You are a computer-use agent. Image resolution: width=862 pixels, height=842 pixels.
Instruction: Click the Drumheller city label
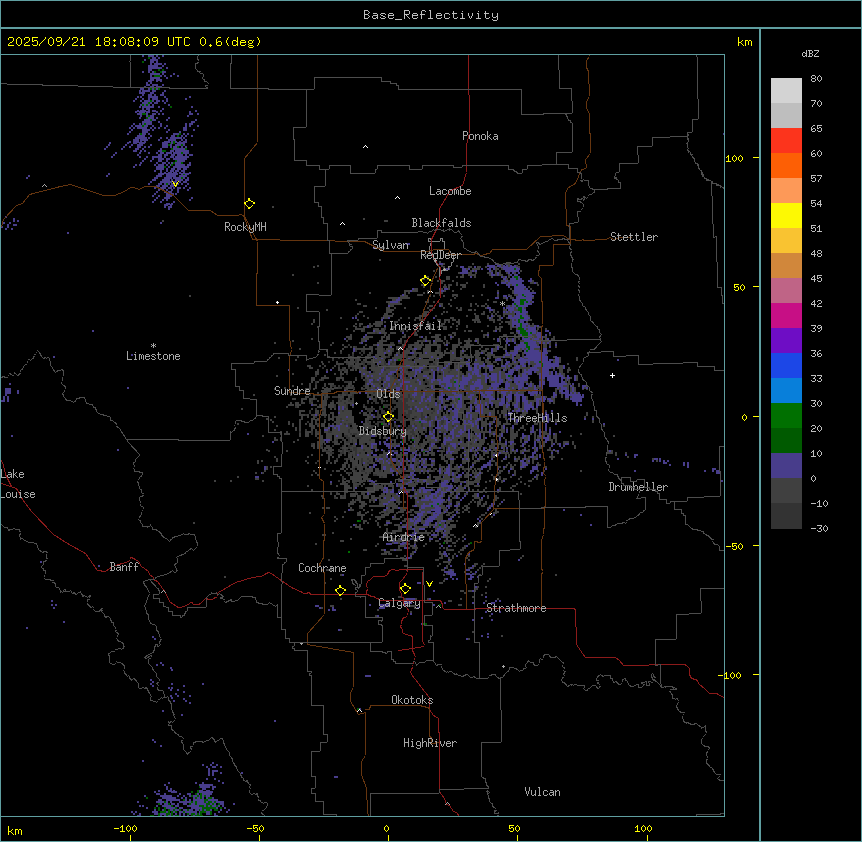pos(637,487)
